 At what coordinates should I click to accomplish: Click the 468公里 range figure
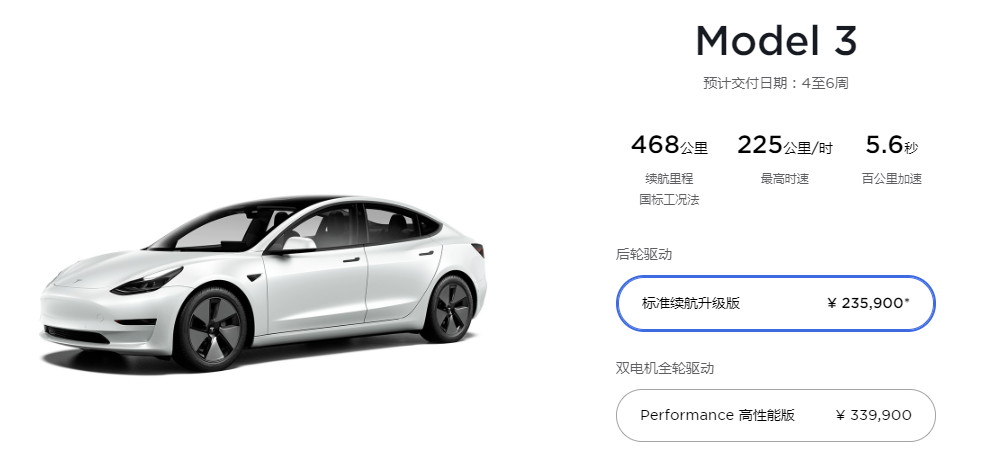click(x=669, y=146)
